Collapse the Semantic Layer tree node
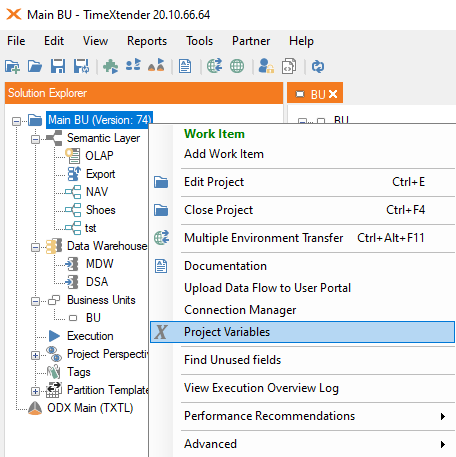This screenshot has width=456, height=457. coord(35,139)
